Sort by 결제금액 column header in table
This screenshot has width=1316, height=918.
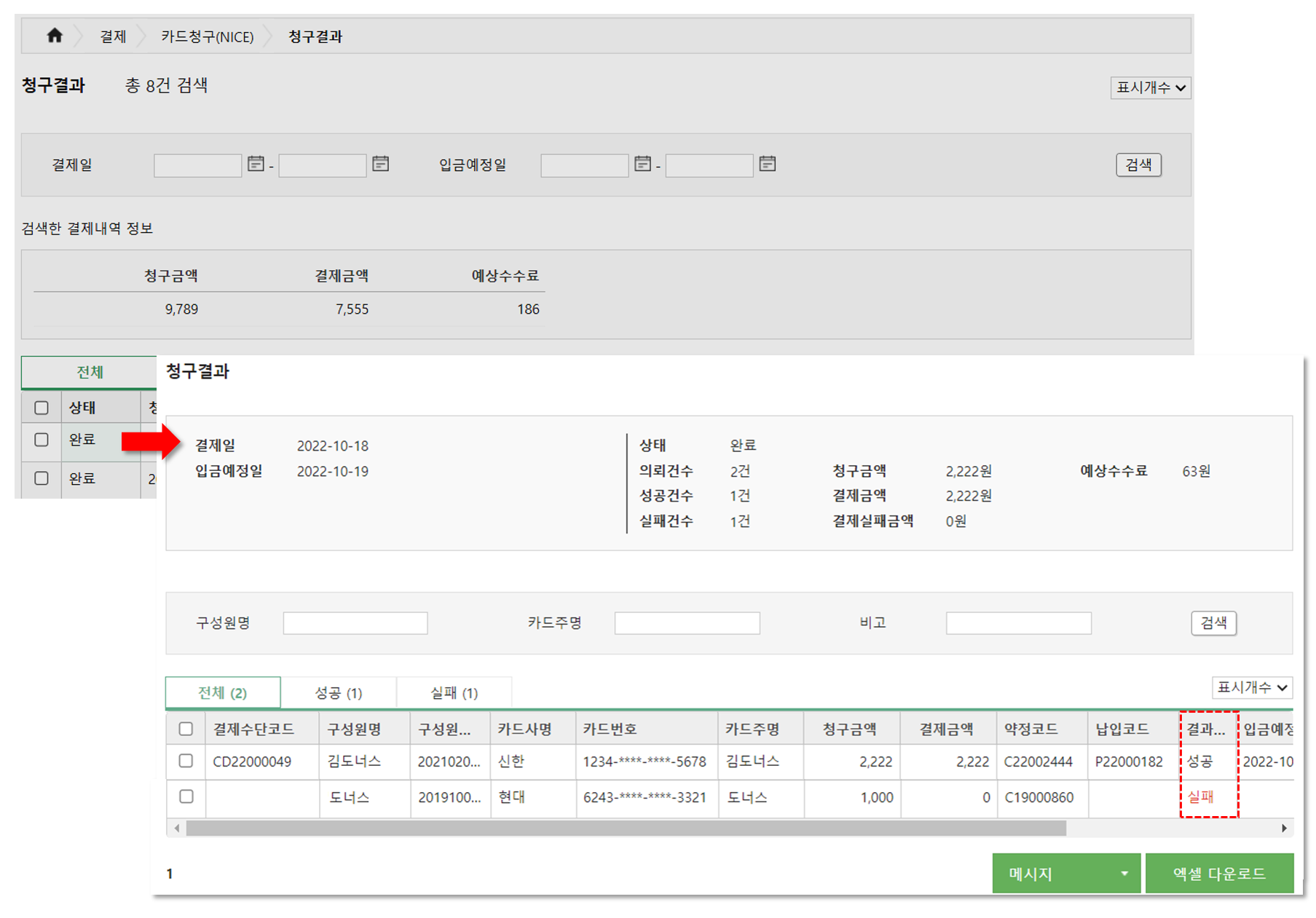pos(948,729)
